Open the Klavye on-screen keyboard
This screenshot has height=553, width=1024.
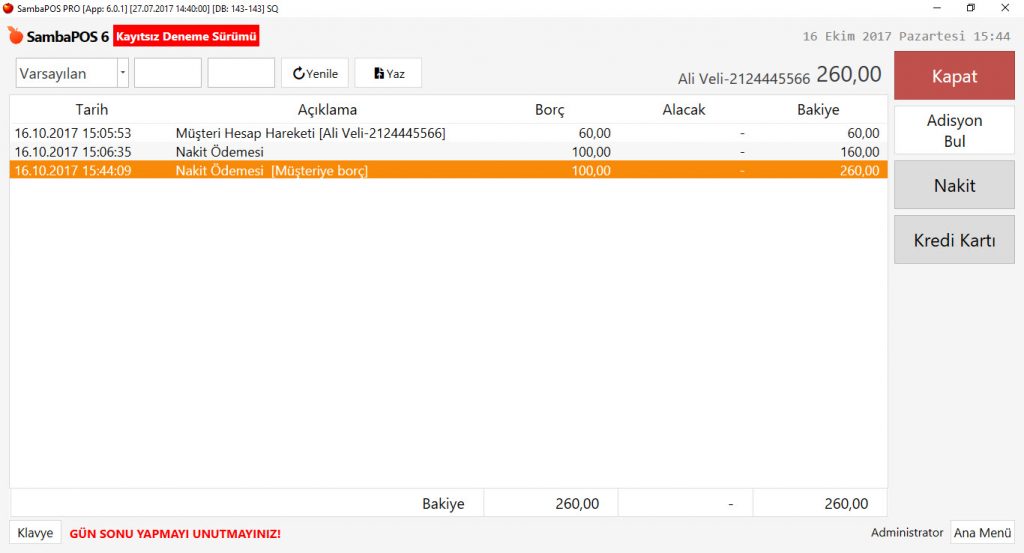pyautogui.click(x=35, y=533)
